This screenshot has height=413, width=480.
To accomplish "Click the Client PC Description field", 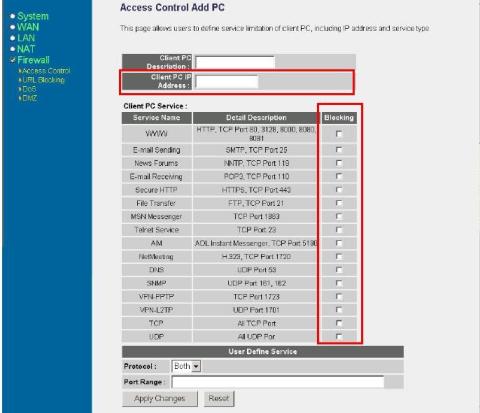I will [x=235, y=62].
